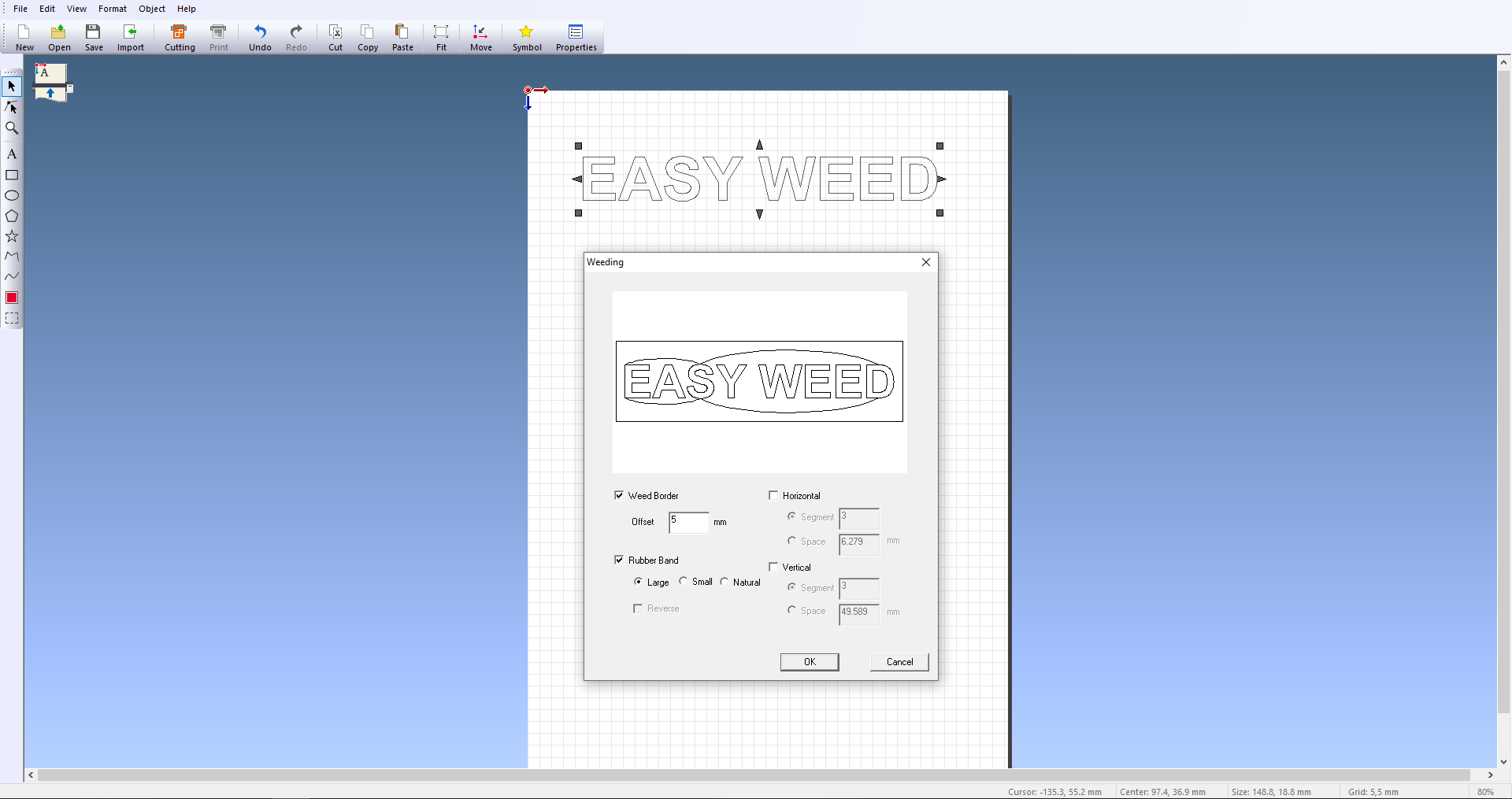This screenshot has width=1512, height=799.
Task: Click the red fill color swatch
Action: [12, 298]
